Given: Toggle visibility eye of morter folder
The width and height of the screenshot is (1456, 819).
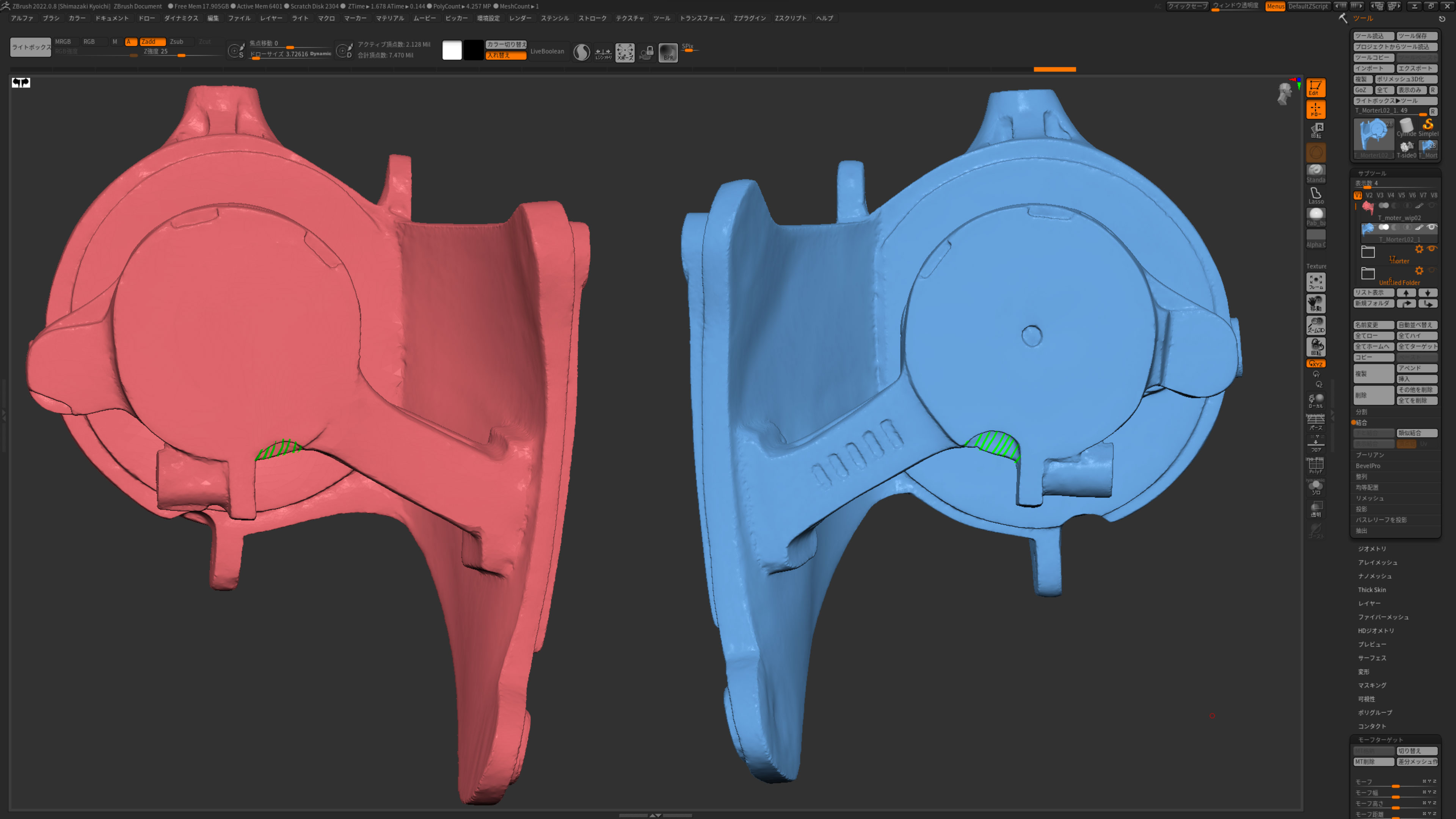Looking at the screenshot, I should [x=1432, y=249].
